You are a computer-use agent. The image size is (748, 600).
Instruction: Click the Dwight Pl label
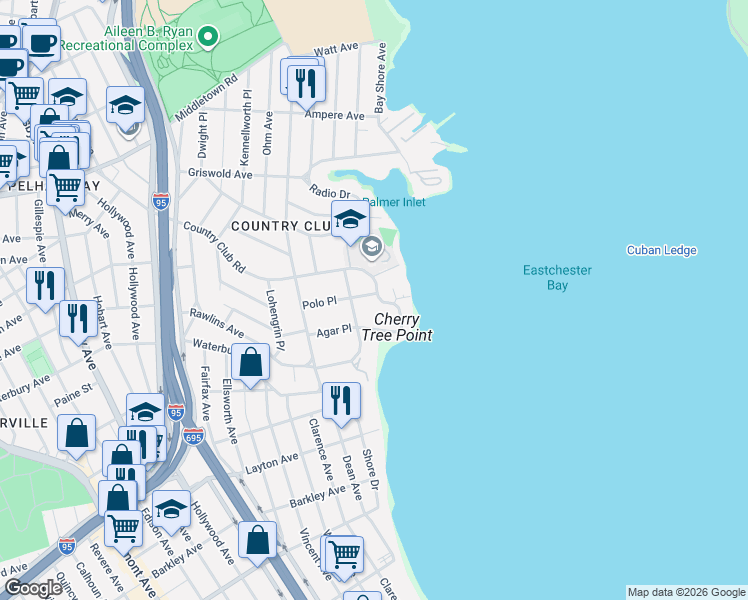pos(203,135)
